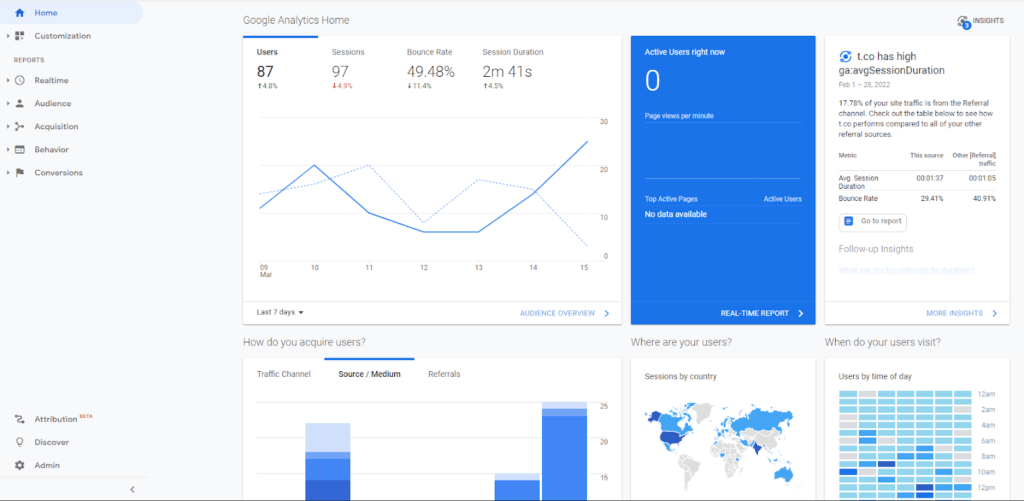1024x501 pixels.
Task: Expand the Audience reports arrow
Action: [8, 103]
